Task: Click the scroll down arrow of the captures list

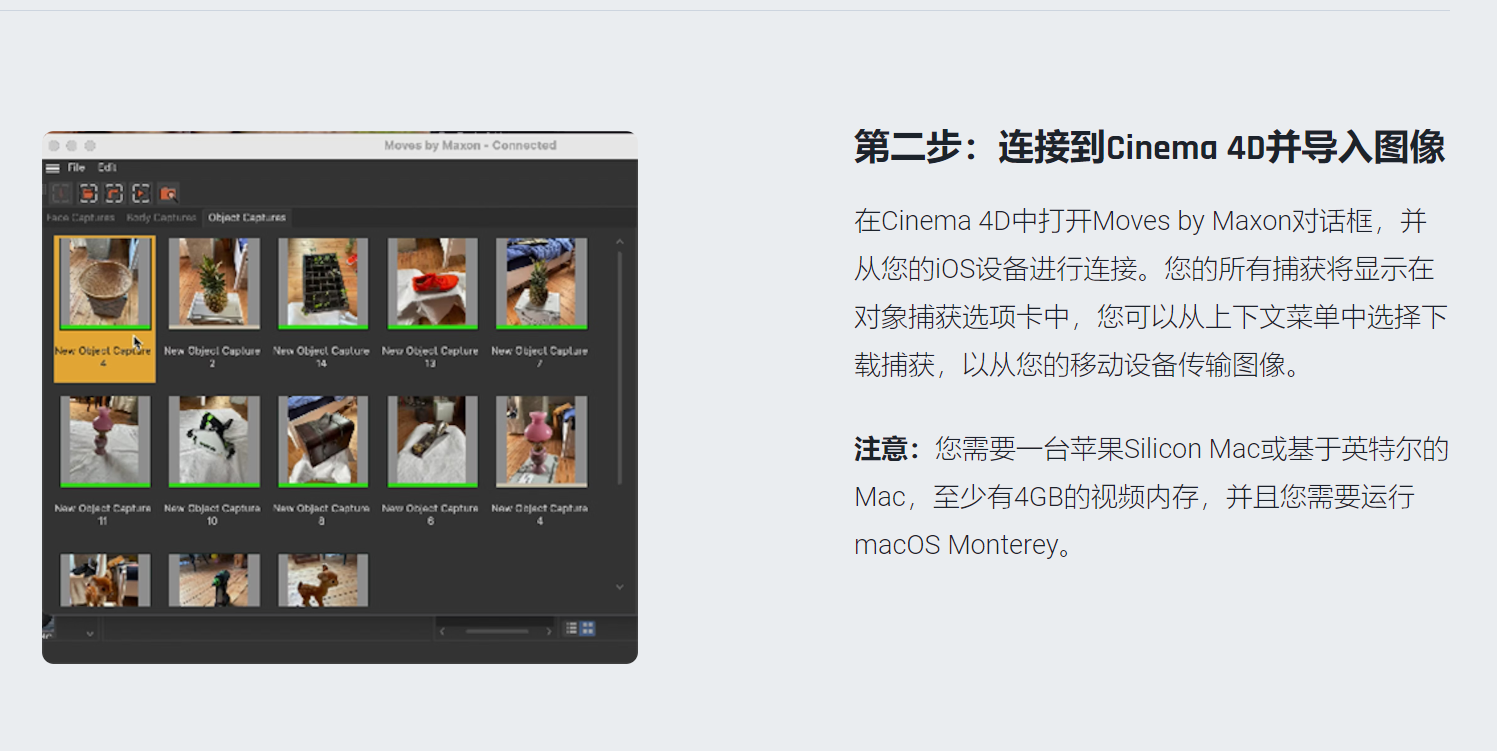Action: [620, 587]
